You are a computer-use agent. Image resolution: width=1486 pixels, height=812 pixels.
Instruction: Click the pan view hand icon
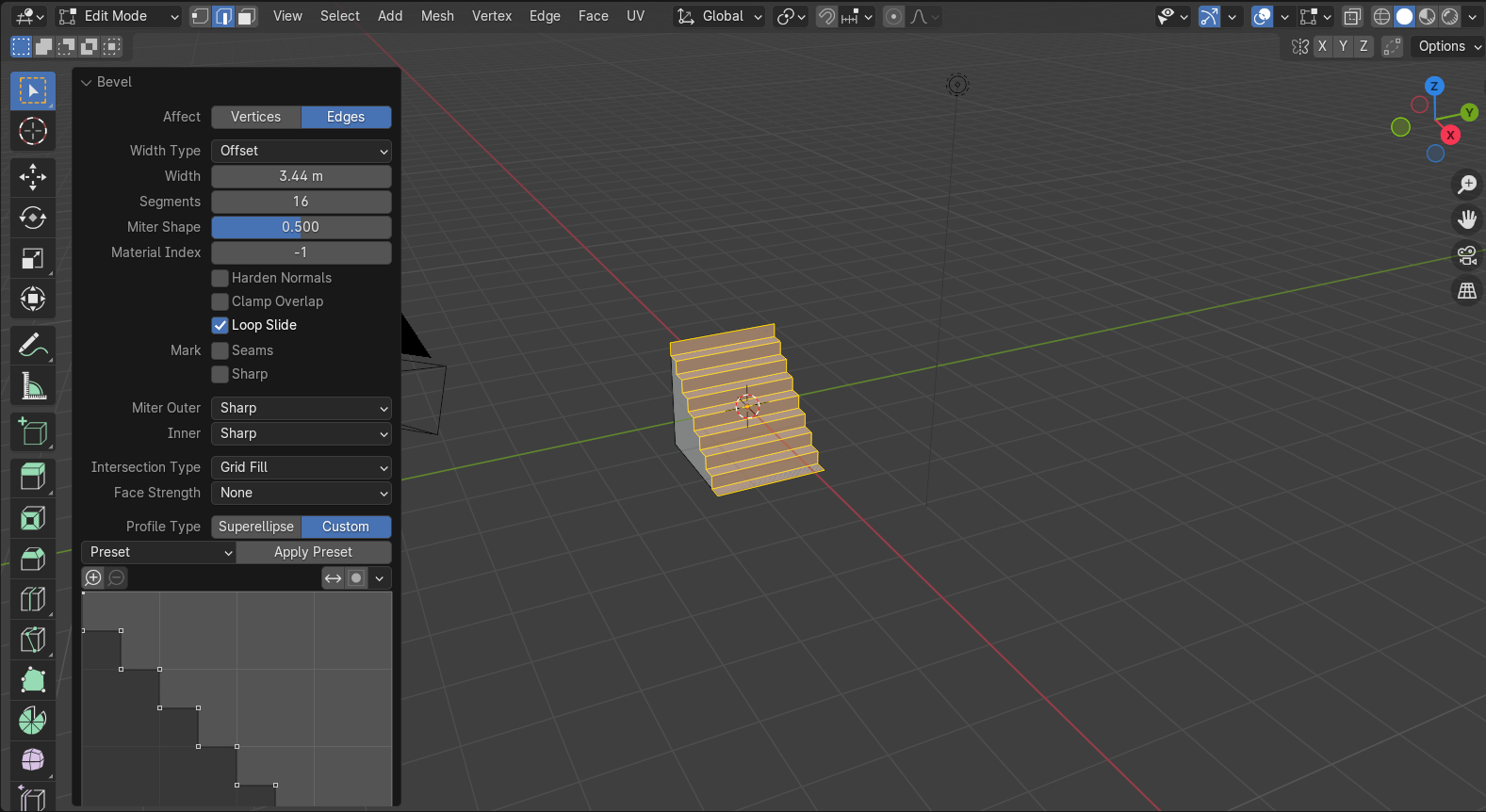pyautogui.click(x=1467, y=219)
